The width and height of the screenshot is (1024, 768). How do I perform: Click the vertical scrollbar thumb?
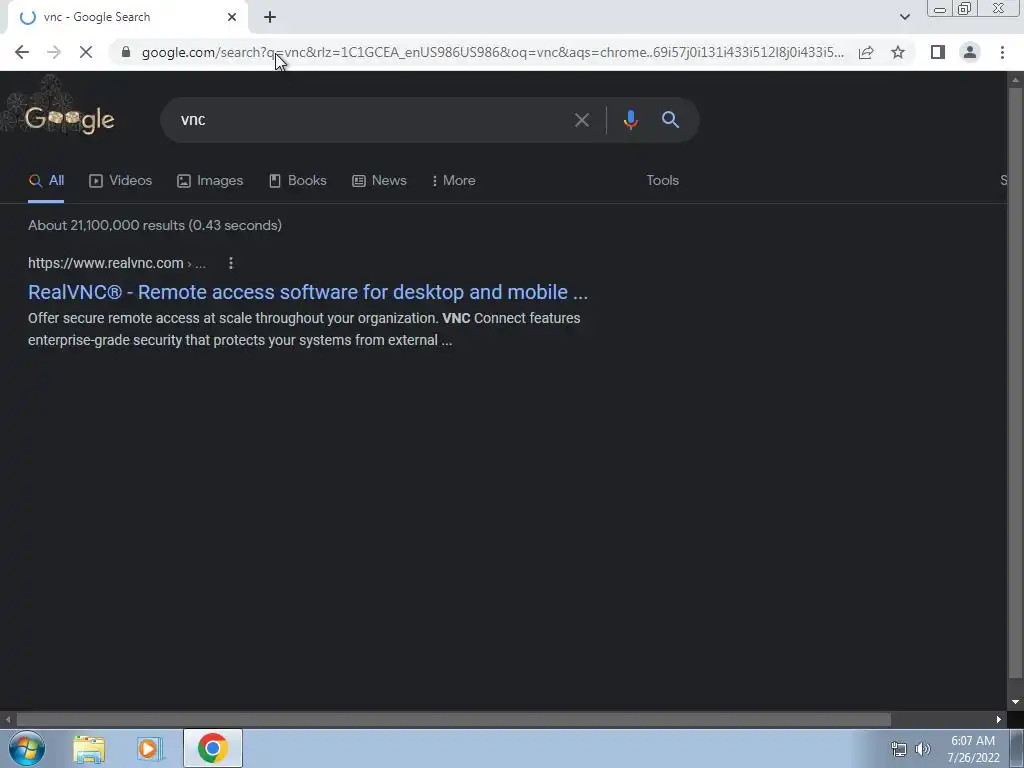[x=1015, y=382]
